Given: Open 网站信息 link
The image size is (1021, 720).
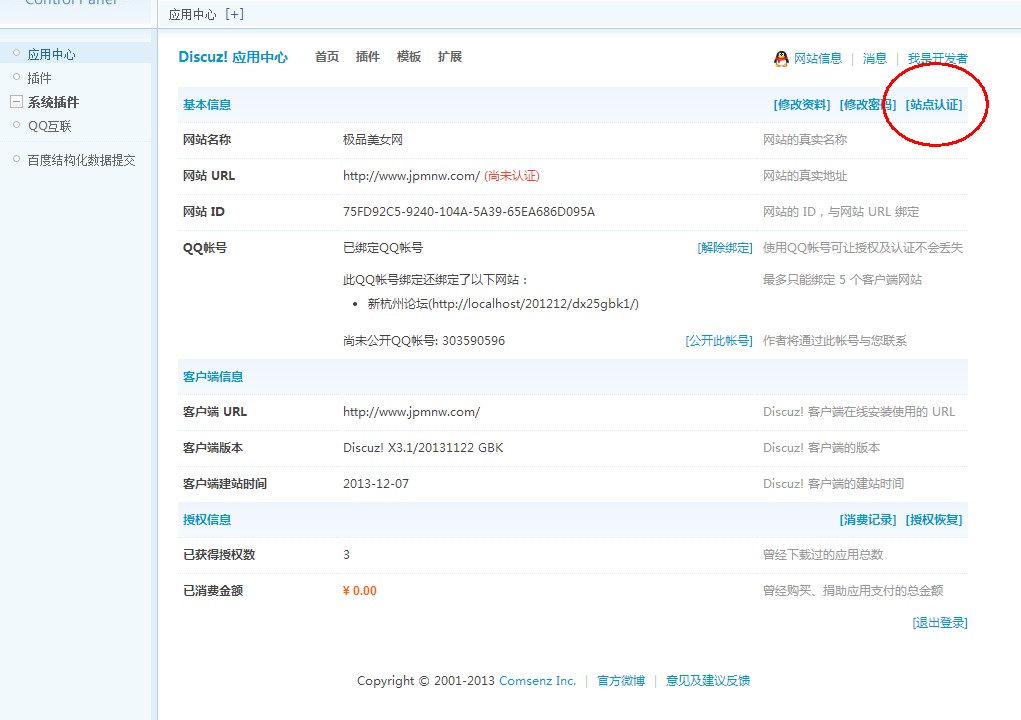Looking at the screenshot, I should (818, 59).
